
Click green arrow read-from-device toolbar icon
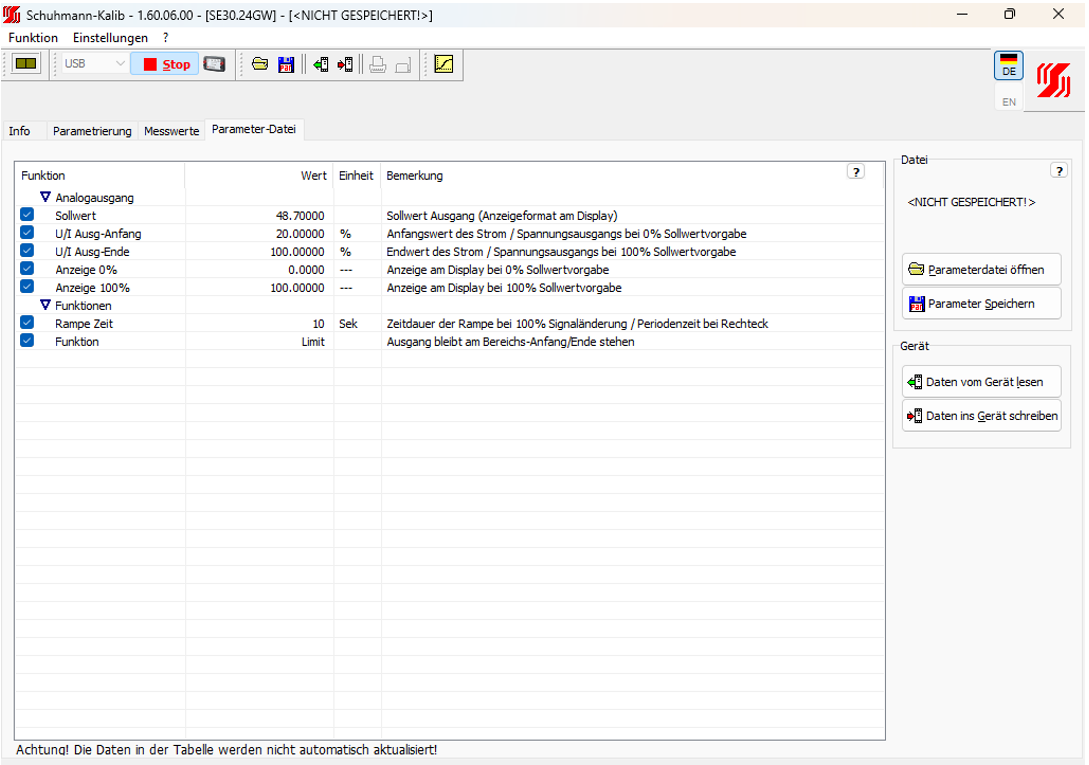(x=320, y=65)
